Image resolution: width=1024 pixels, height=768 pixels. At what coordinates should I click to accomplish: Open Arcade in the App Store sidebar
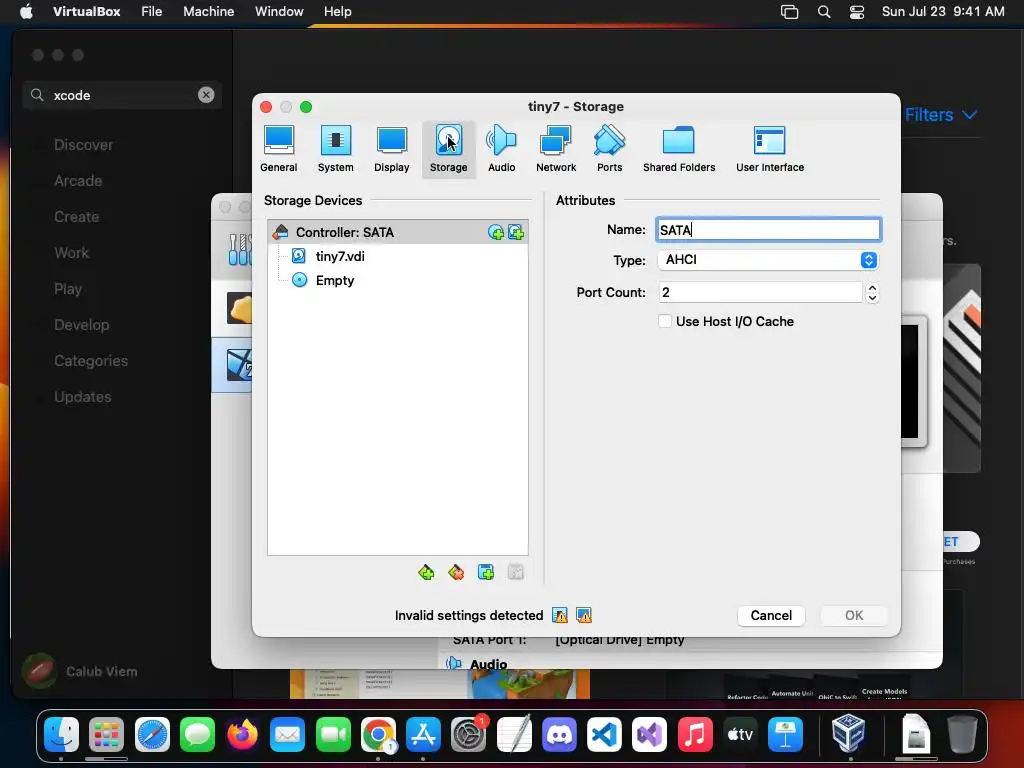78,181
